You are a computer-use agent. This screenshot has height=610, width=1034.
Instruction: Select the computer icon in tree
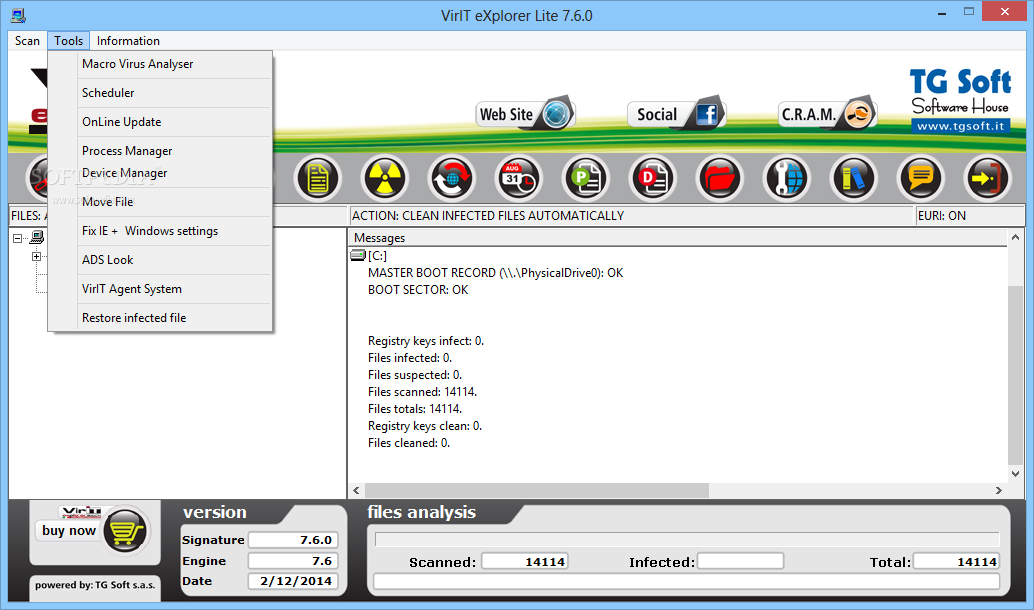[x=38, y=237]
